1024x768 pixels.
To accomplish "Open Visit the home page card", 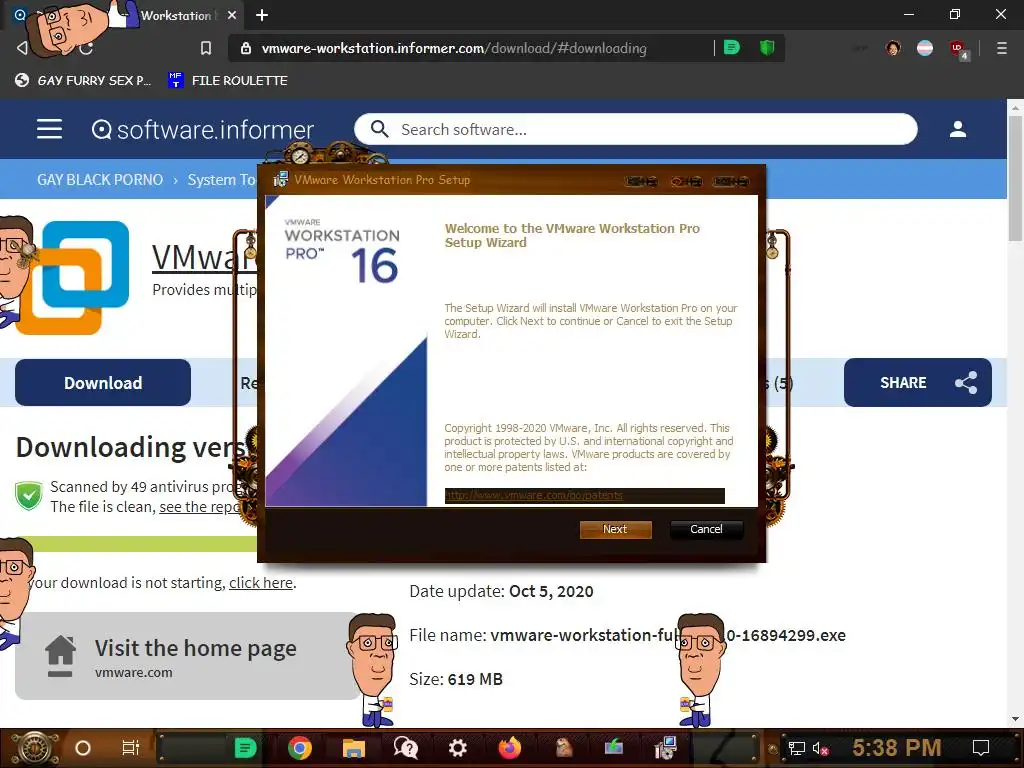I will click(187, 656).
